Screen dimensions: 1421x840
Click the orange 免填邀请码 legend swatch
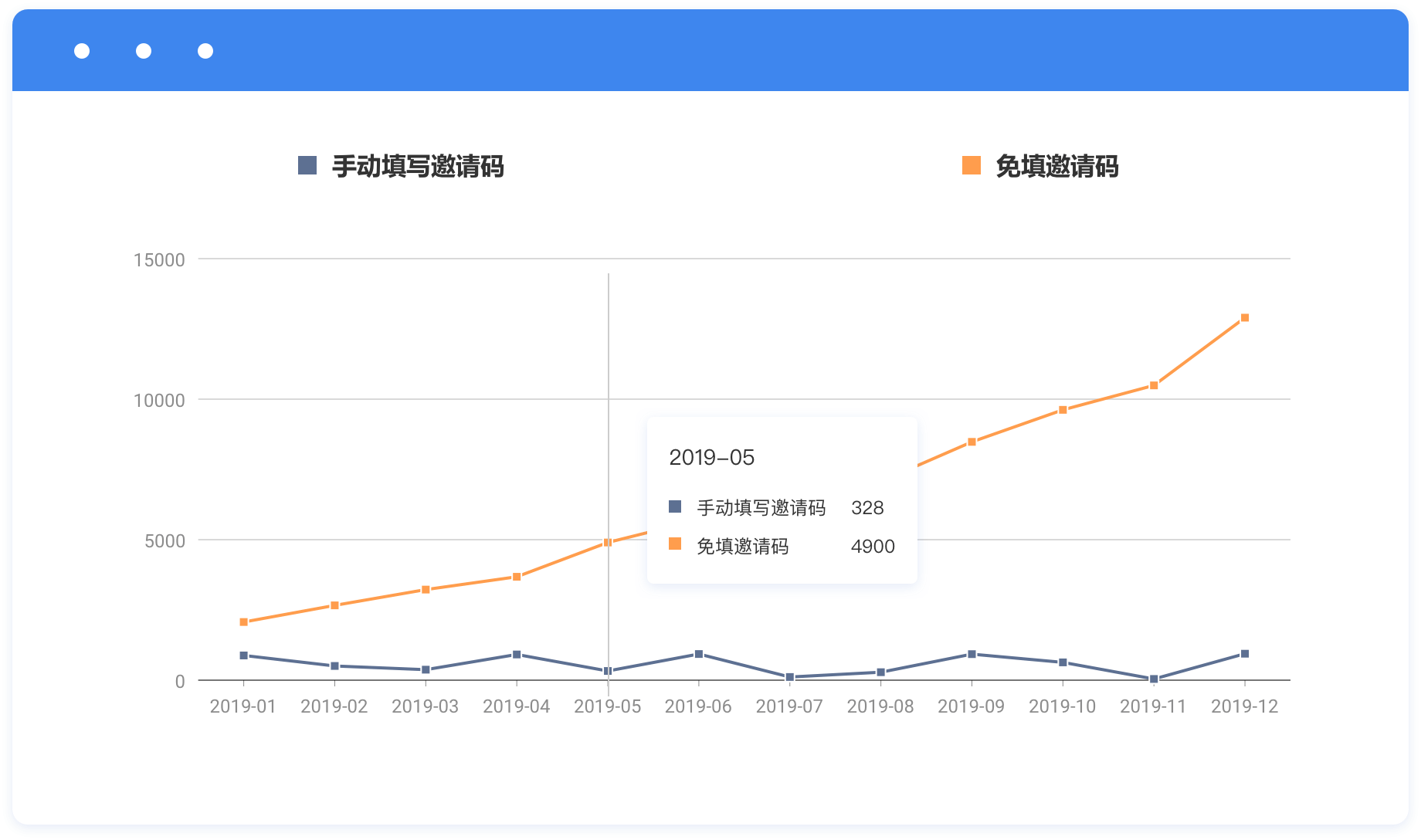(972, 165)
